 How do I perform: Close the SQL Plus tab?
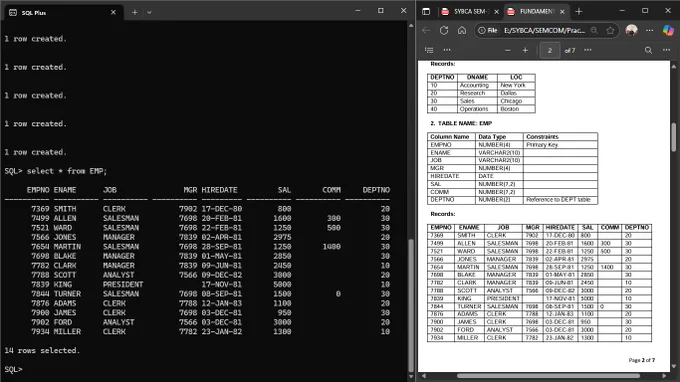(x=113, y=13)
